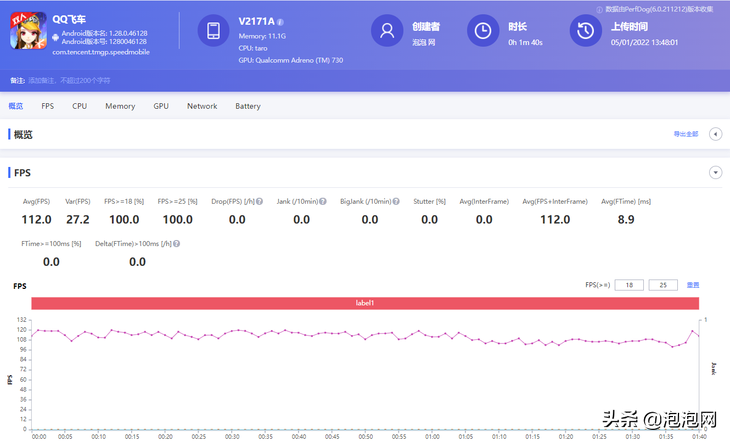730x441 pixels.
Task: Click the FPS threshold field showing 18
Action: point(629,285)
